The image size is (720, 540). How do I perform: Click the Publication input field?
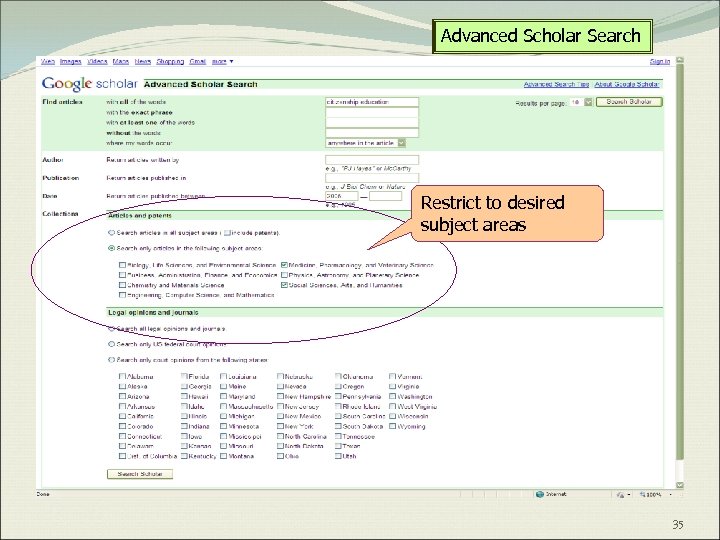point(372,178)
